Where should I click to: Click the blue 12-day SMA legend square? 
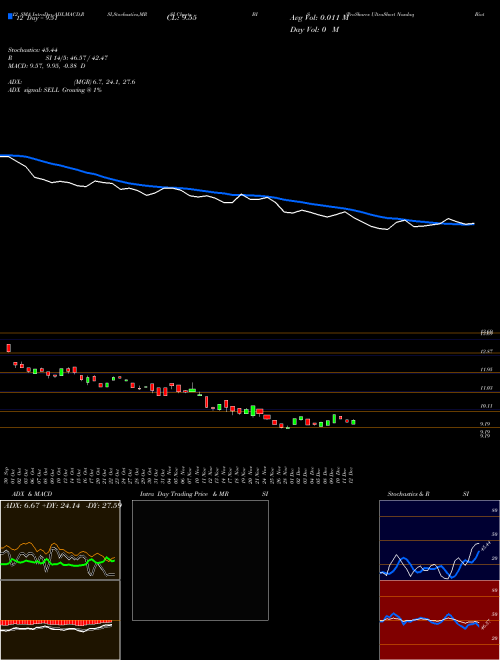[x=10, y=17]
